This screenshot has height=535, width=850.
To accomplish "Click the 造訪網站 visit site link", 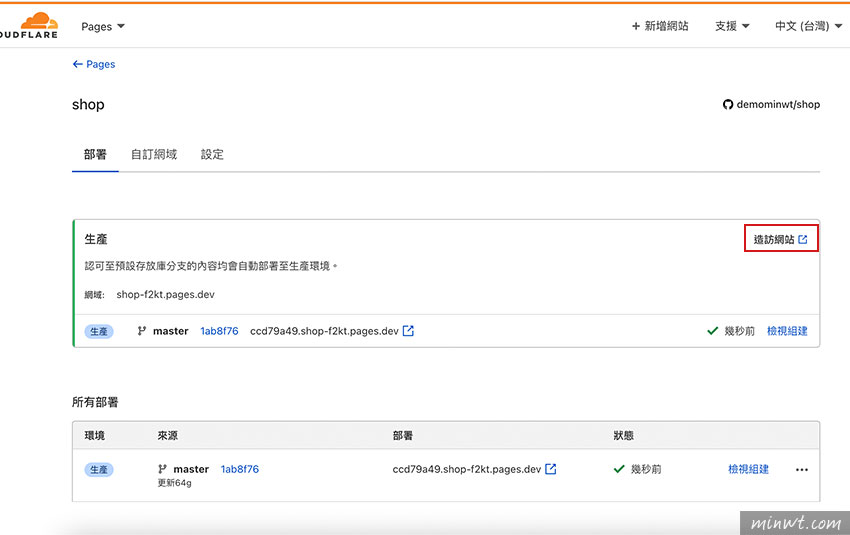I will 781,239.
